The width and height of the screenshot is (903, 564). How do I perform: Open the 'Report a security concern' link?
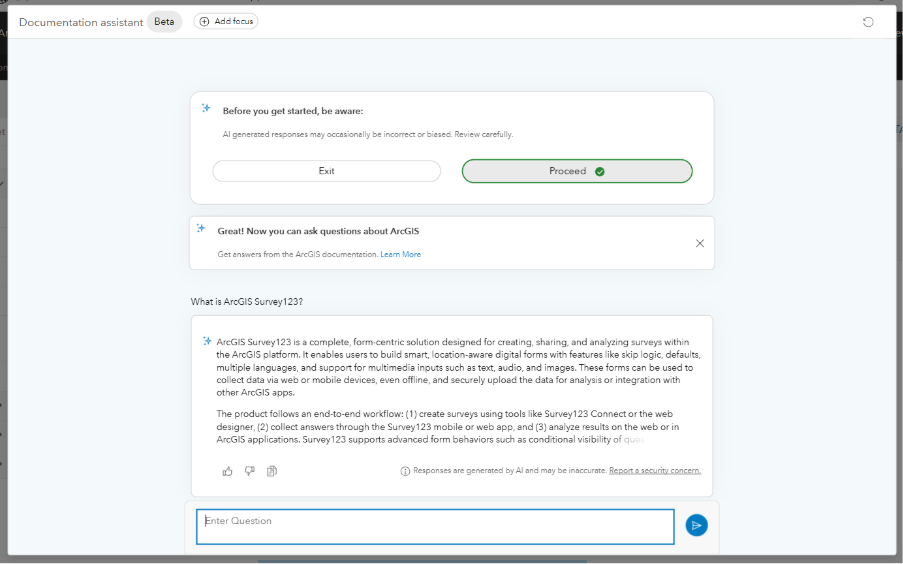tap(654, 471)
